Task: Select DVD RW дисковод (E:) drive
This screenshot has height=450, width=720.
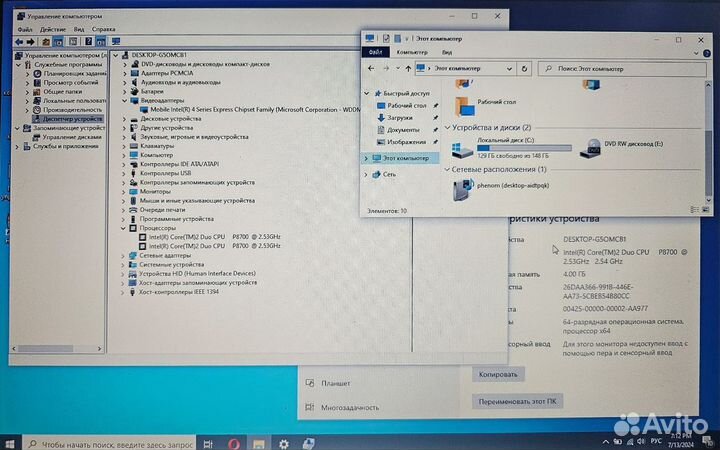Action: click(621, 148)
